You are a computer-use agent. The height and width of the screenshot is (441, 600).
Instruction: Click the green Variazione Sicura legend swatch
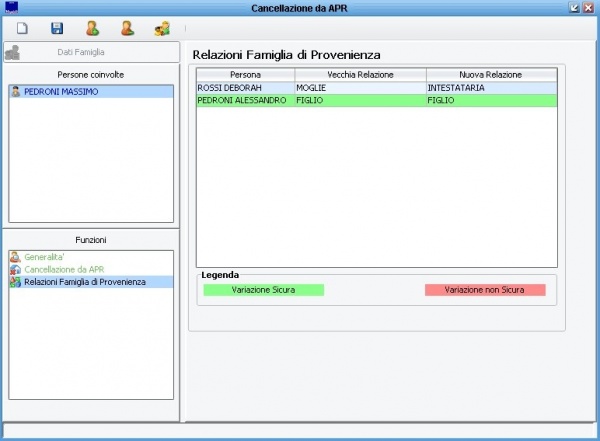(x=264, y=290)
